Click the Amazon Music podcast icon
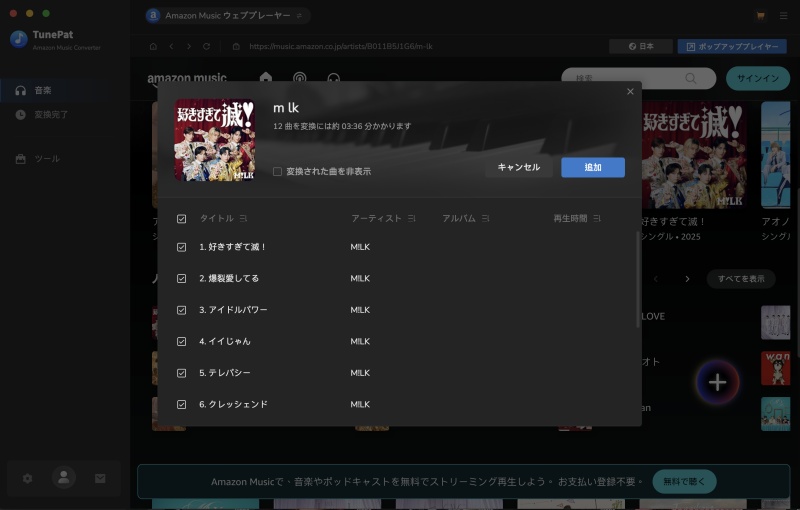 tap(299, 78)
